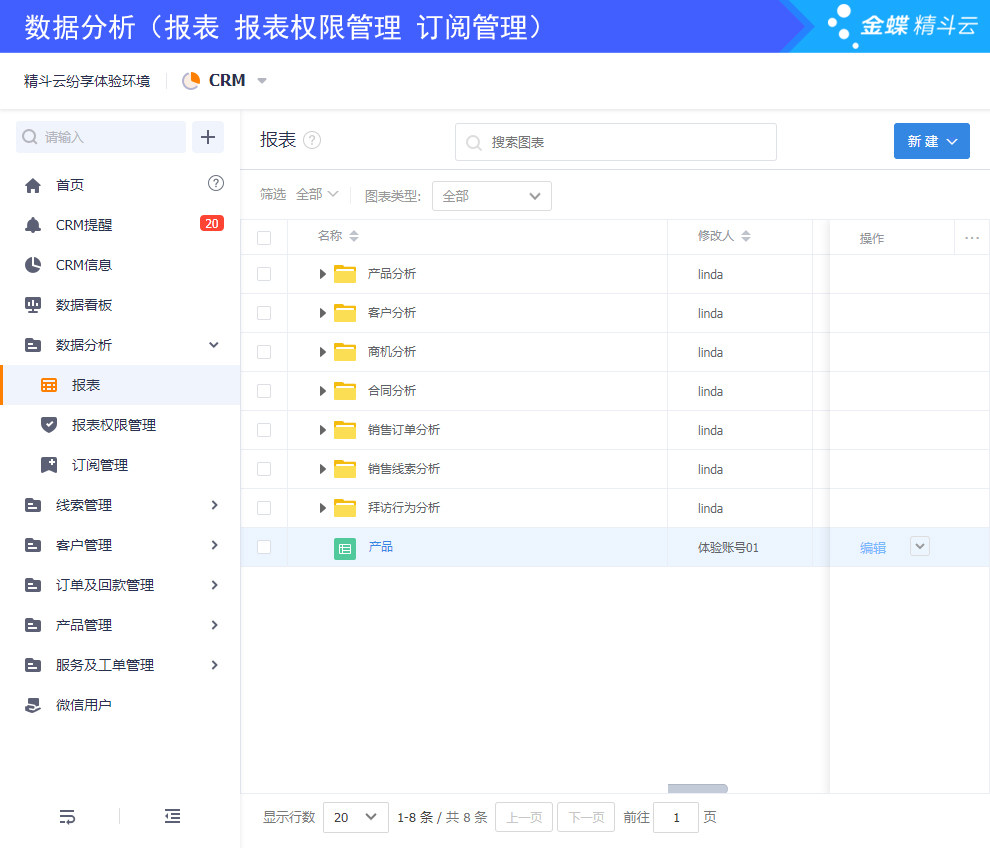Check the 销售订单分析 row checkbox
The height and width of the screenshot is (848, 990).
tap(264, 430)
